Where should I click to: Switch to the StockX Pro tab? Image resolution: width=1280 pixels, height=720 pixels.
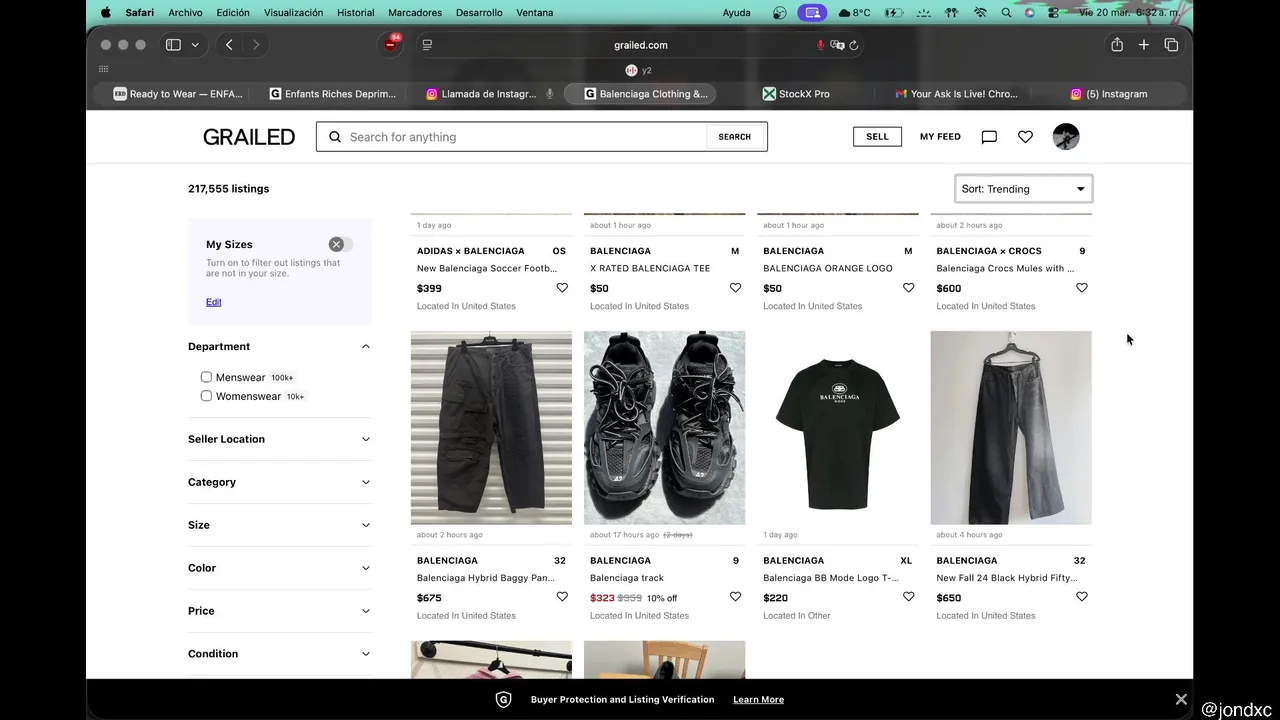click(803, 94)
